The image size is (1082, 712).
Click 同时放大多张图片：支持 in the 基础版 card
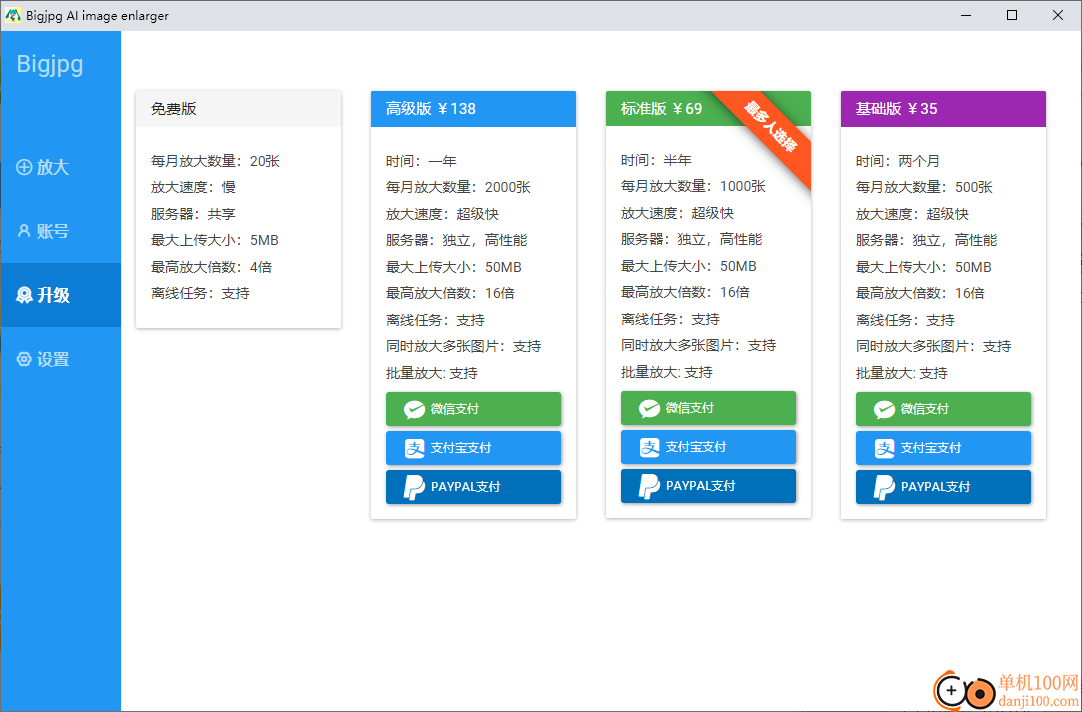pyautogui.click(x=934, y=346)
